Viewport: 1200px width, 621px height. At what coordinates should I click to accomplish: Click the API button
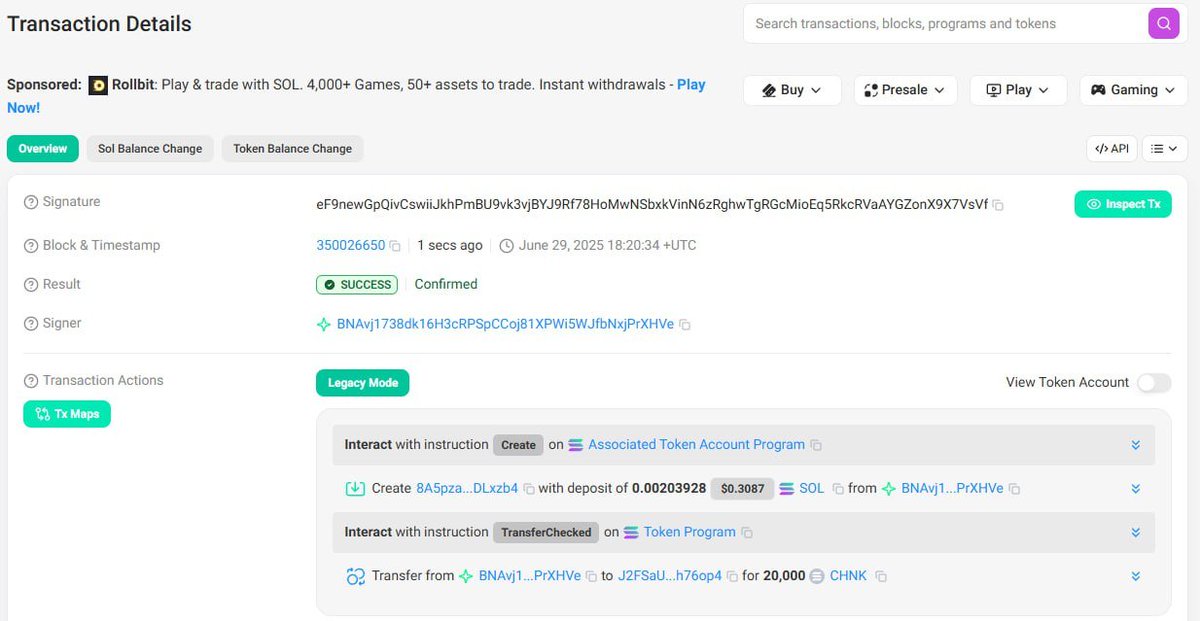(1112, 149)
